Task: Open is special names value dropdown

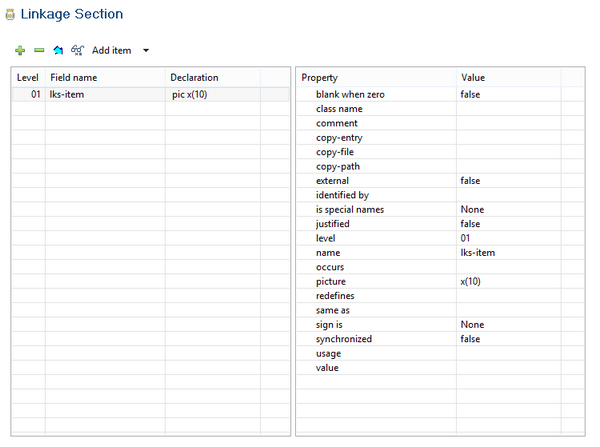Action: [x=472, y=209]
